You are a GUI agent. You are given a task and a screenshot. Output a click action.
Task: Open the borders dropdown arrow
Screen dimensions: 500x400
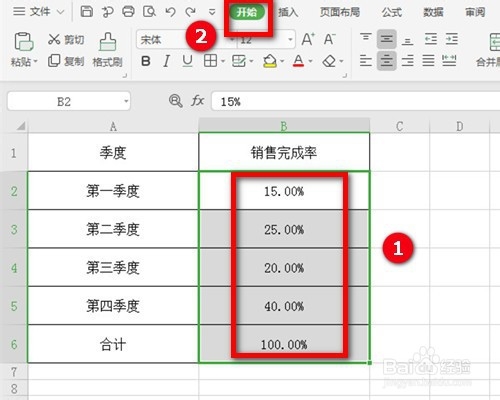223,61
